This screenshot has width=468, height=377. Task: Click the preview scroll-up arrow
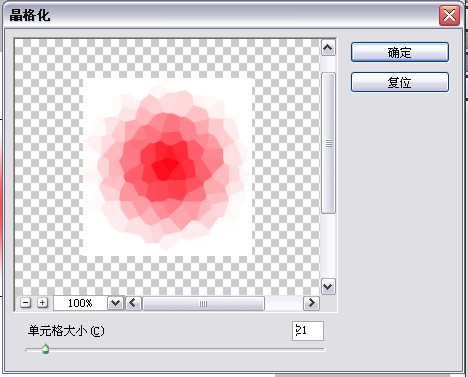[x=328, y=48]
